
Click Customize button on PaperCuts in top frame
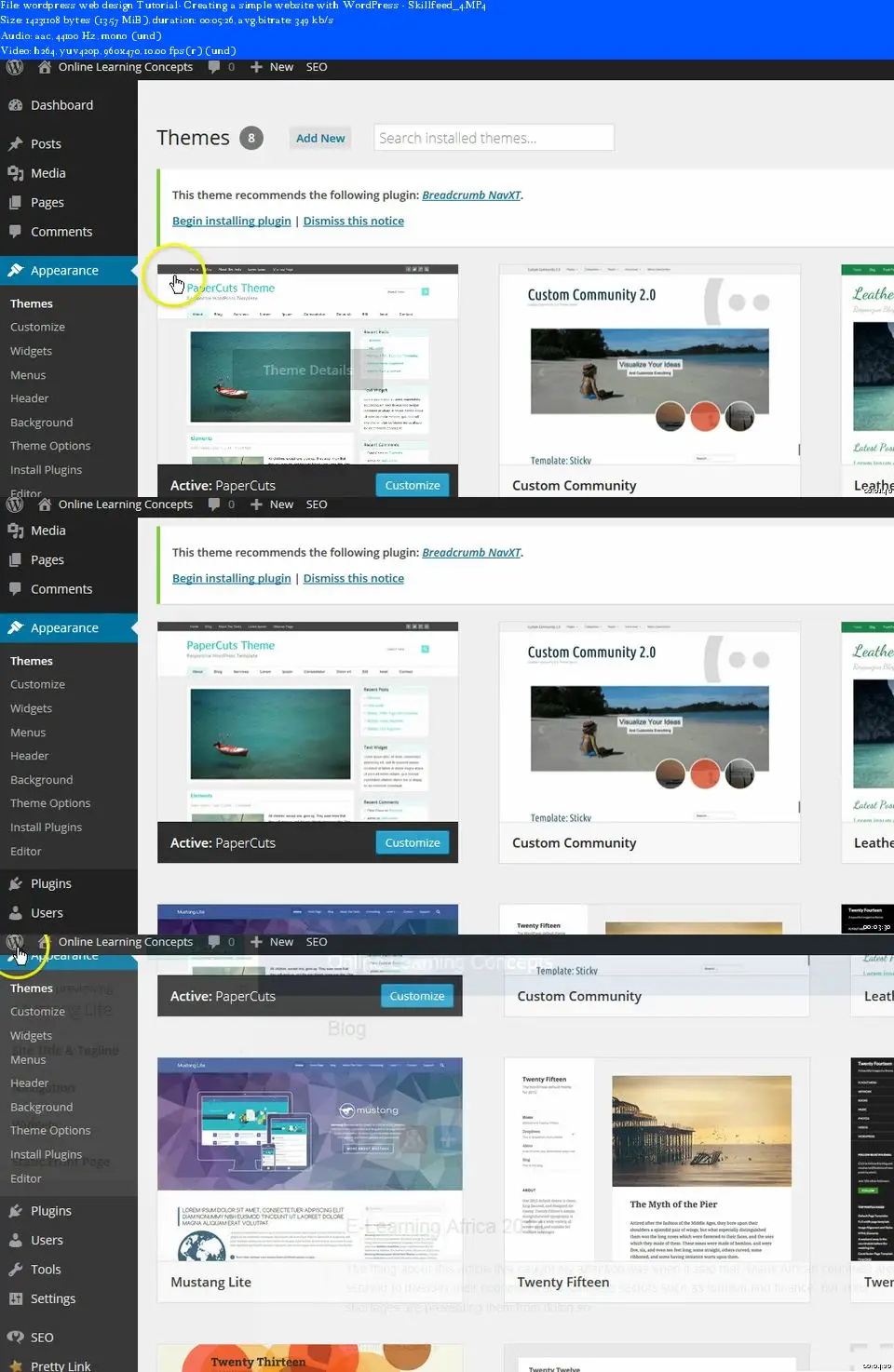413,485
